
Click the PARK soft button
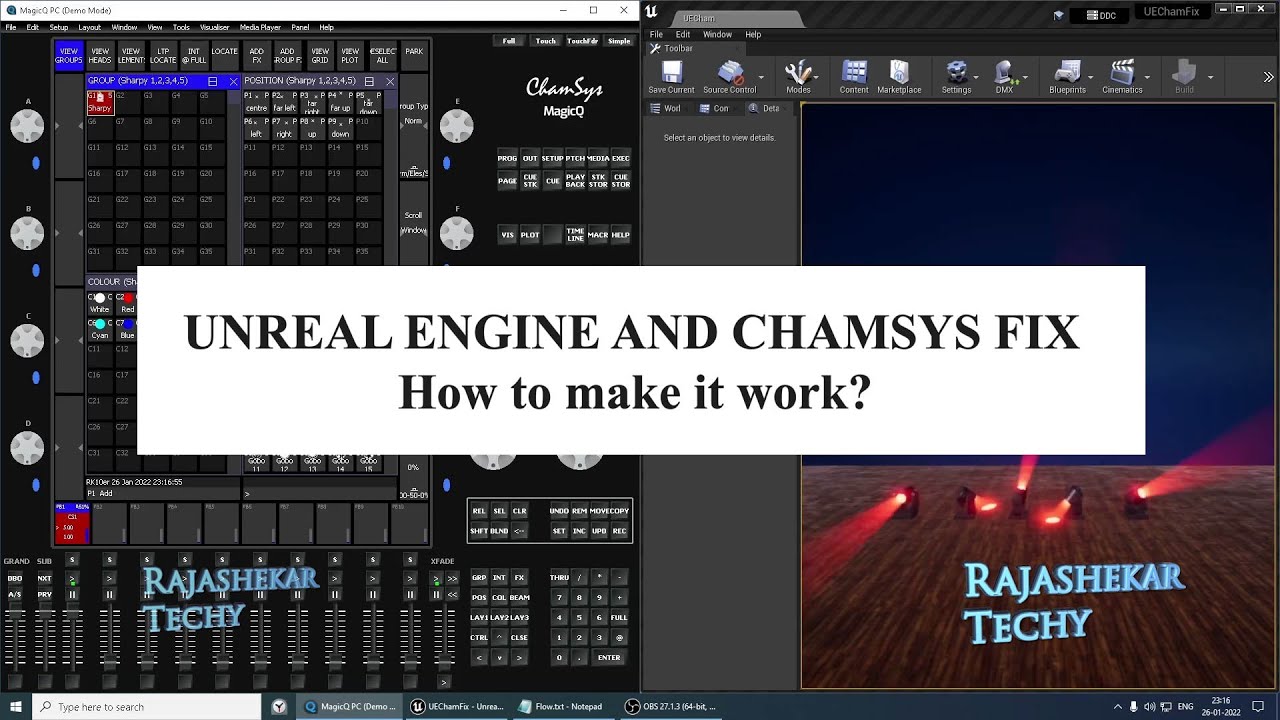(414, 55)
